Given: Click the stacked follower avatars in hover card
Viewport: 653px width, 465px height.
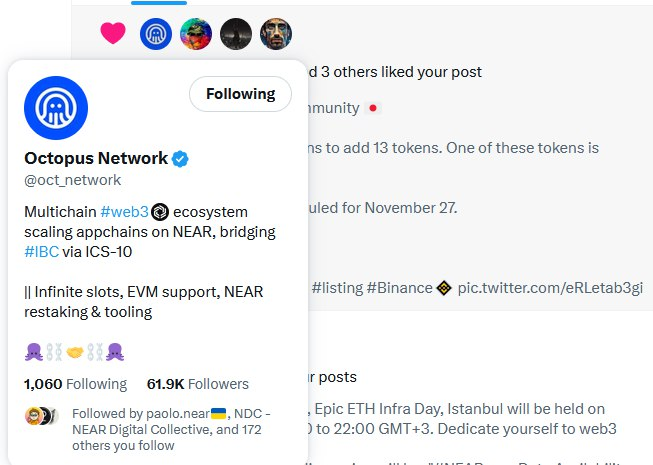Looking at the screenshot, I should (41, 416).
